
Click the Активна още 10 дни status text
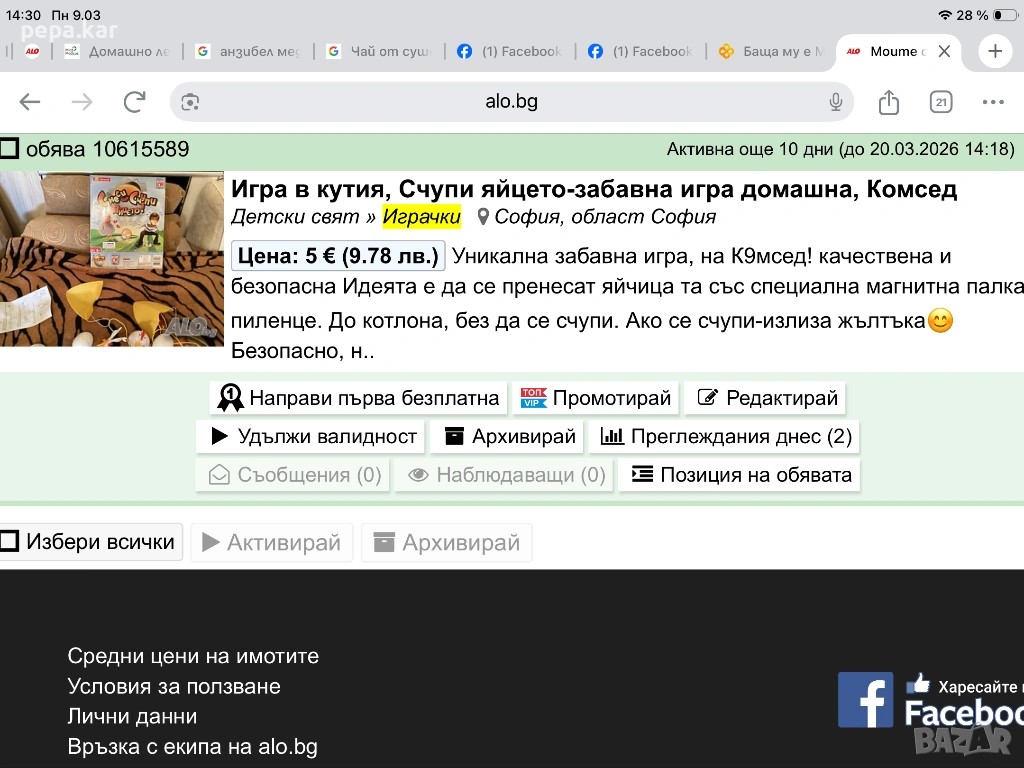(x=840, y=149)
